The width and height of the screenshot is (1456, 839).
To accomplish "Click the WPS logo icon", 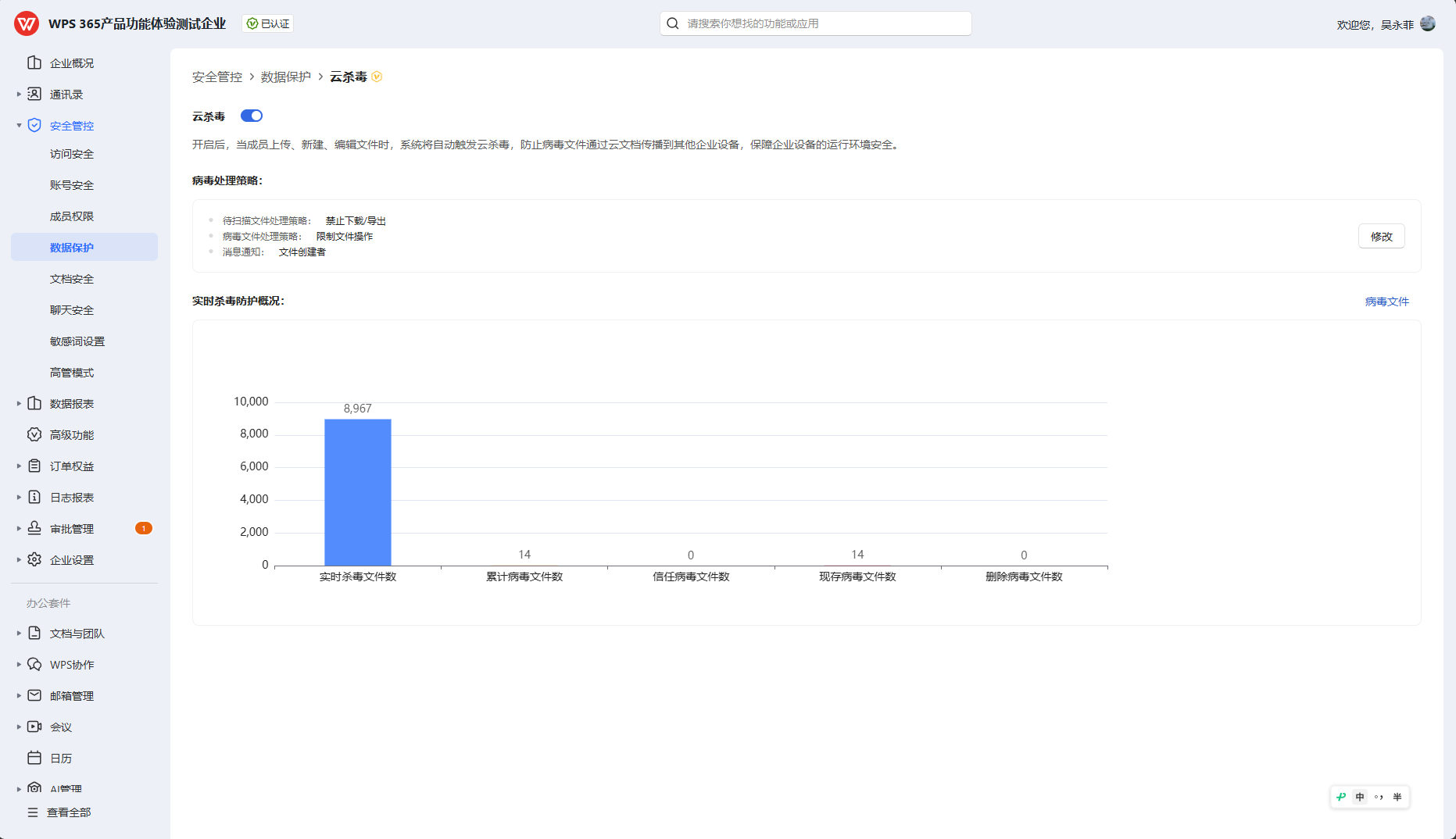I will [x=26, y=23].
